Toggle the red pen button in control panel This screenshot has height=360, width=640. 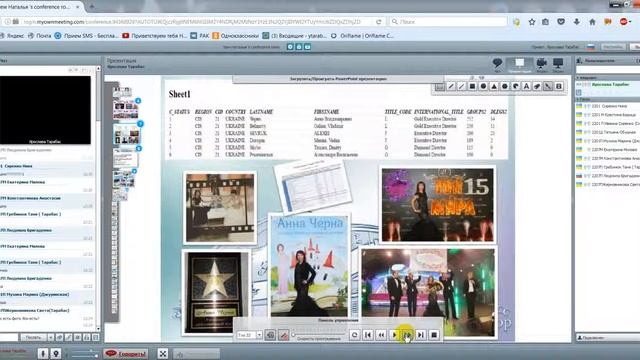point(283,335)
